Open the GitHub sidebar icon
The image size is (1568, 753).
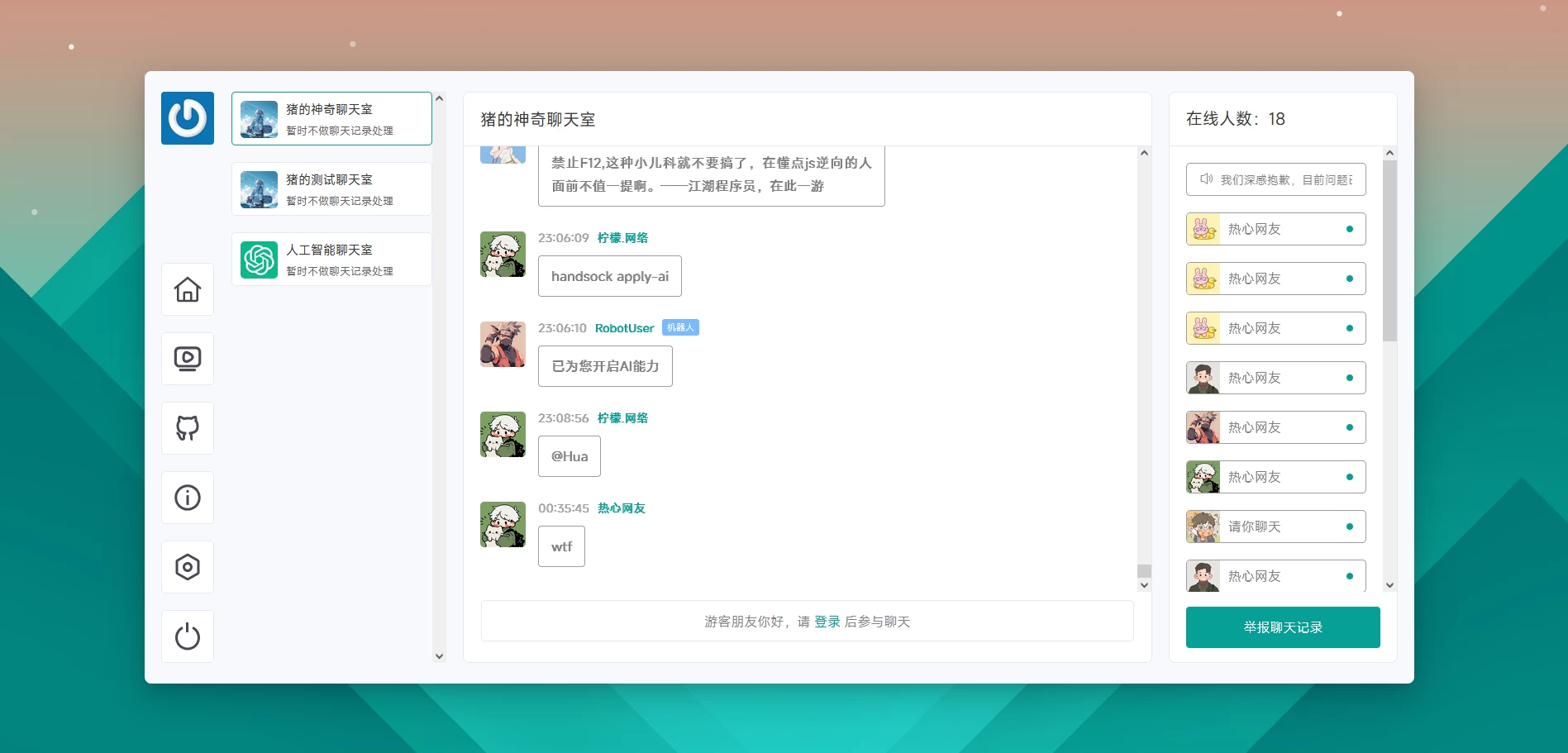pyautogui.click(x=187, y=428)
